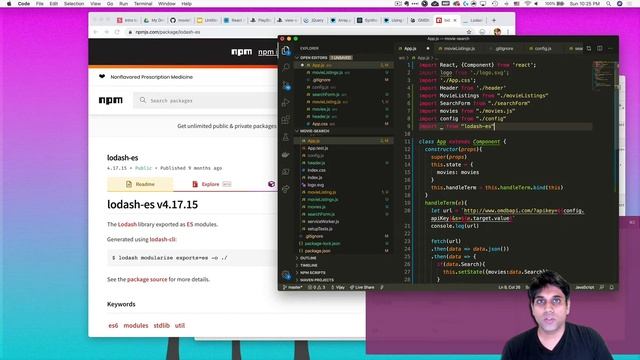Open the editor More Actions ellipsis
Viewport: 640px width, 360px height.
click(x=611, y=48)
